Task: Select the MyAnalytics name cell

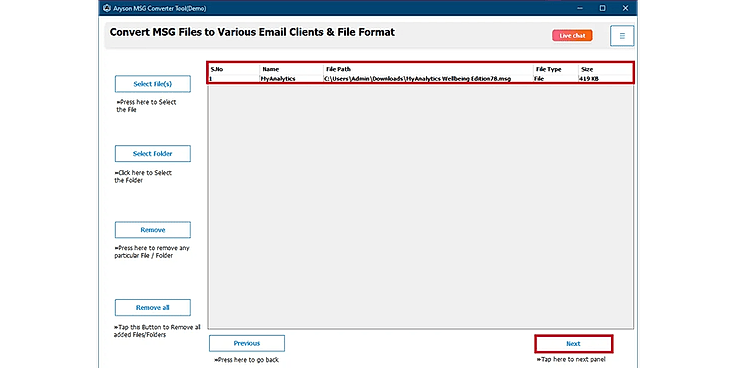Action: coord(291,79)
